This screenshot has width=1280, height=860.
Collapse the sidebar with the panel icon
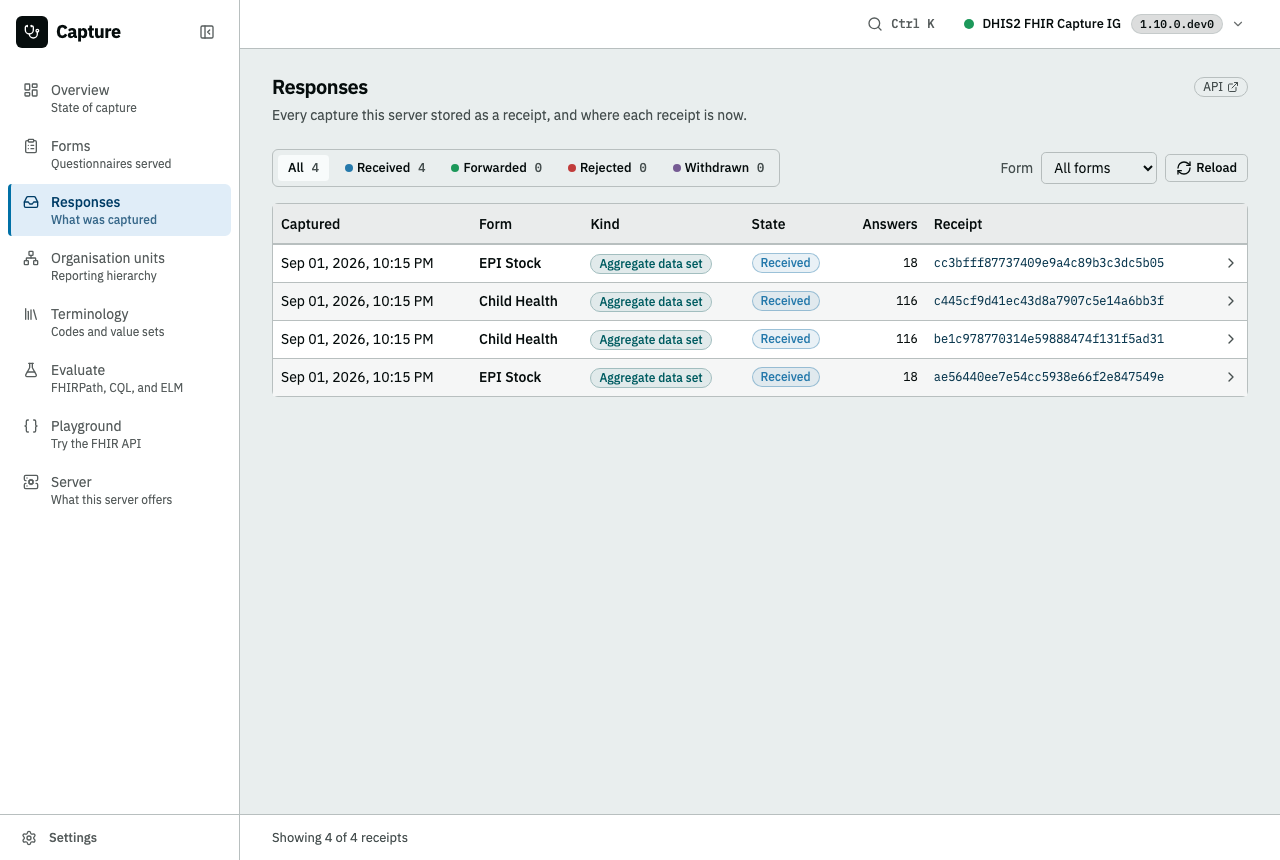pos(207,32)
